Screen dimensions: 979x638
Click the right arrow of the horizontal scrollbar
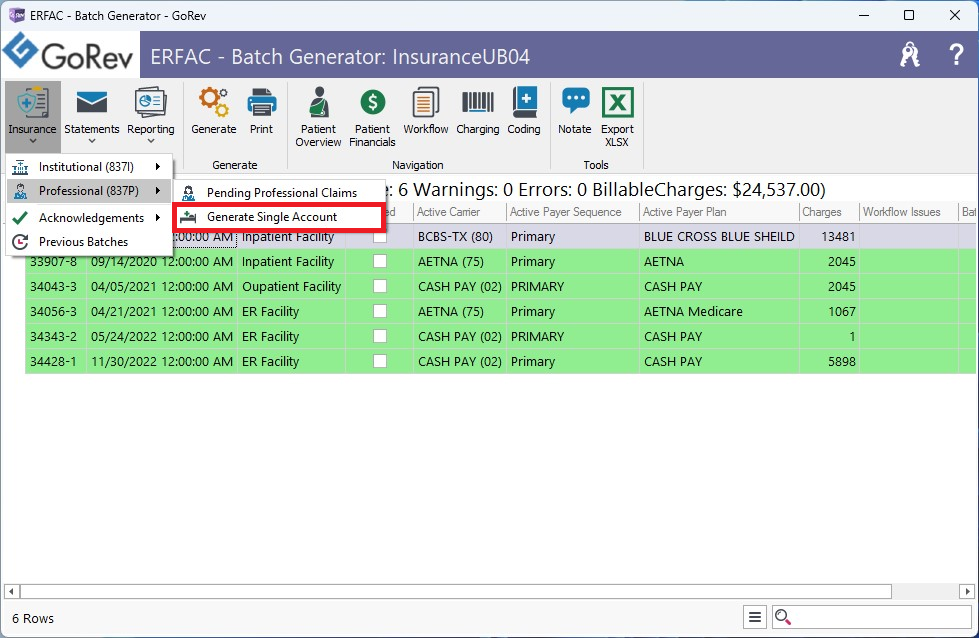tap(967, 591)
